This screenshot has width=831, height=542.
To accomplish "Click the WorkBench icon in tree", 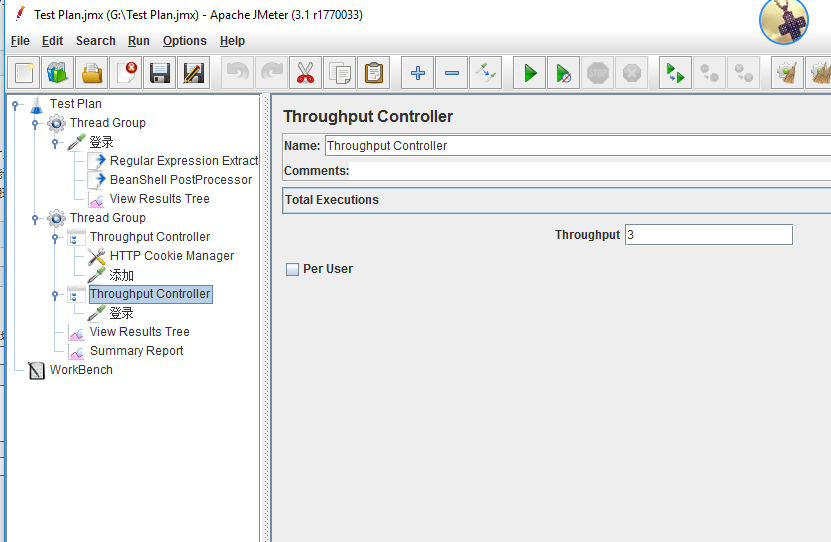I will click(x=37, y=370).
